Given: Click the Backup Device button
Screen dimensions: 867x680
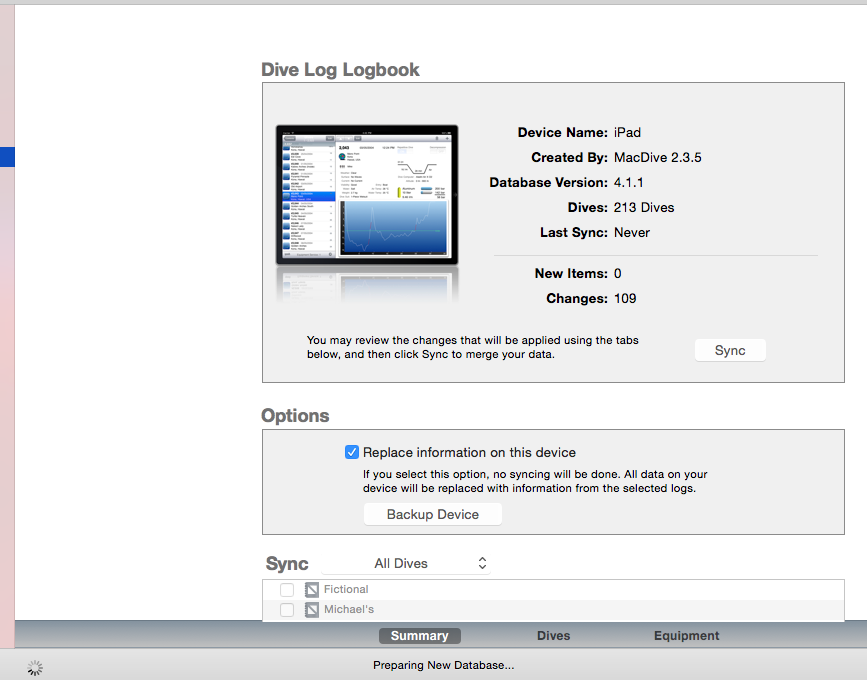Looking at the screenshot, I should click(433, 514).
